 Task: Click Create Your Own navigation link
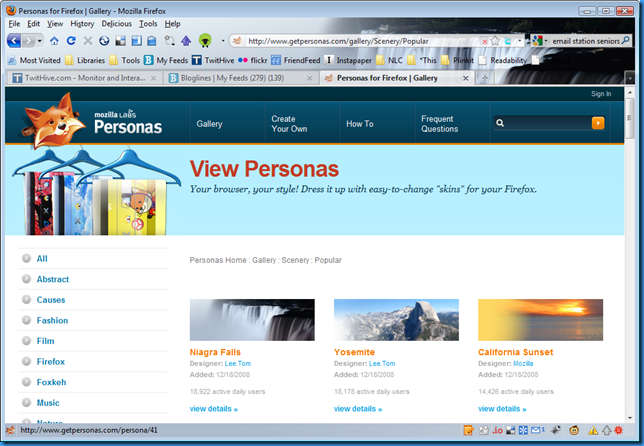pos(289,124)
